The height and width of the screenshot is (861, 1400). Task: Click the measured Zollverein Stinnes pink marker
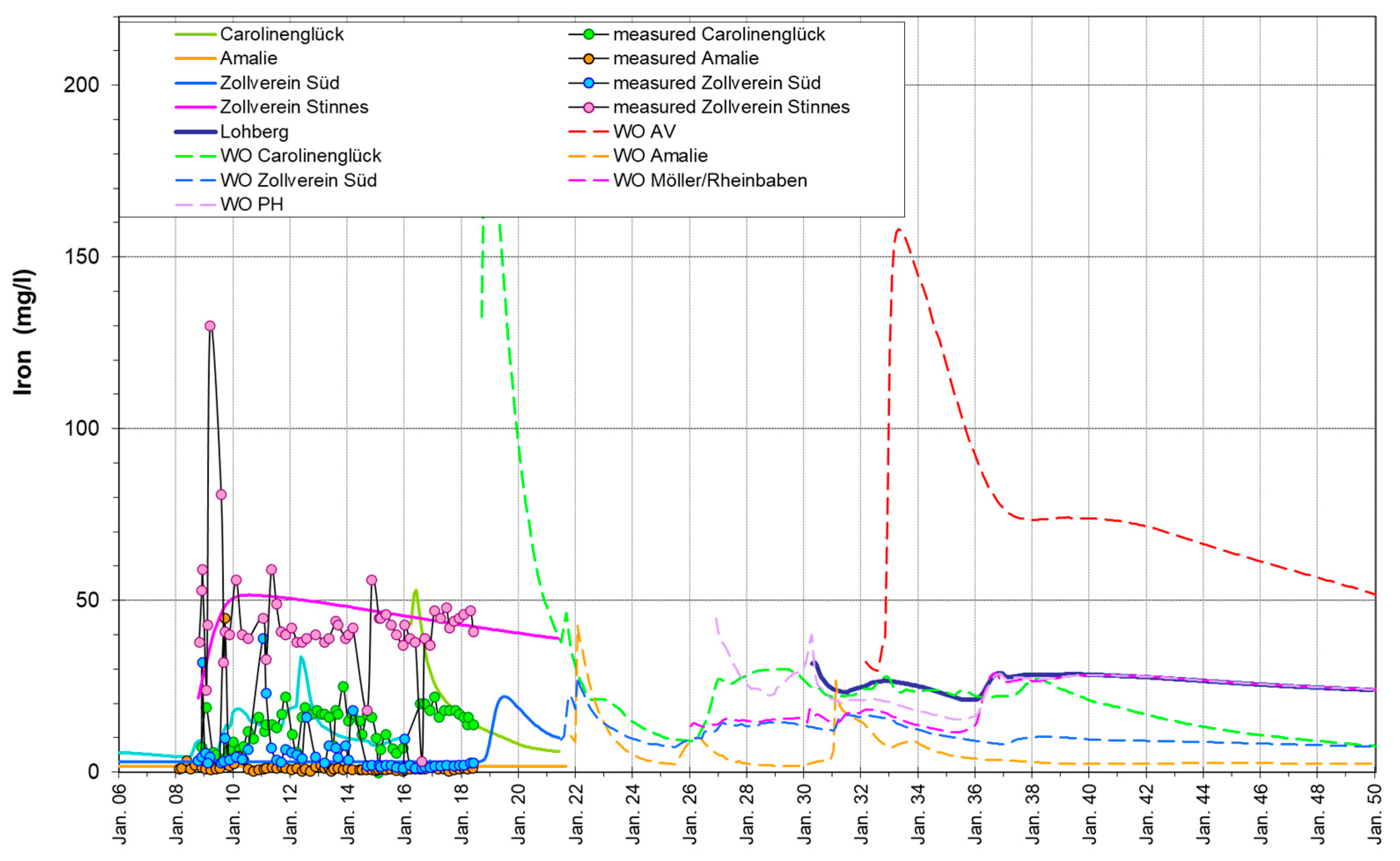(x=588, y=107)
